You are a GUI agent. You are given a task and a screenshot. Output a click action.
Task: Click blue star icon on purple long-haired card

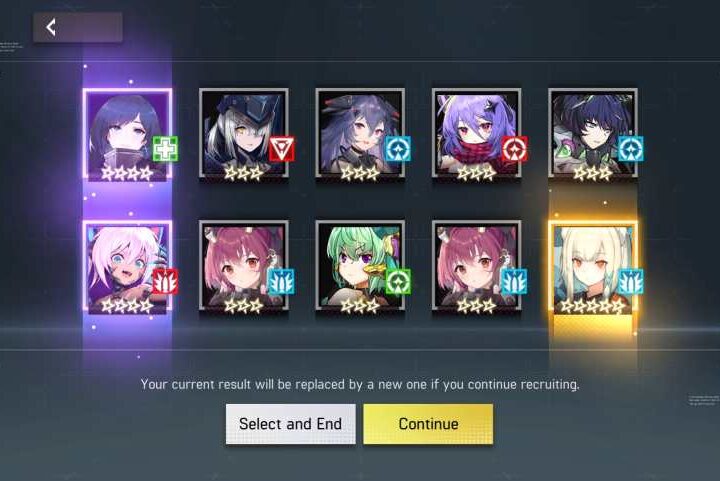pos(398,149)
